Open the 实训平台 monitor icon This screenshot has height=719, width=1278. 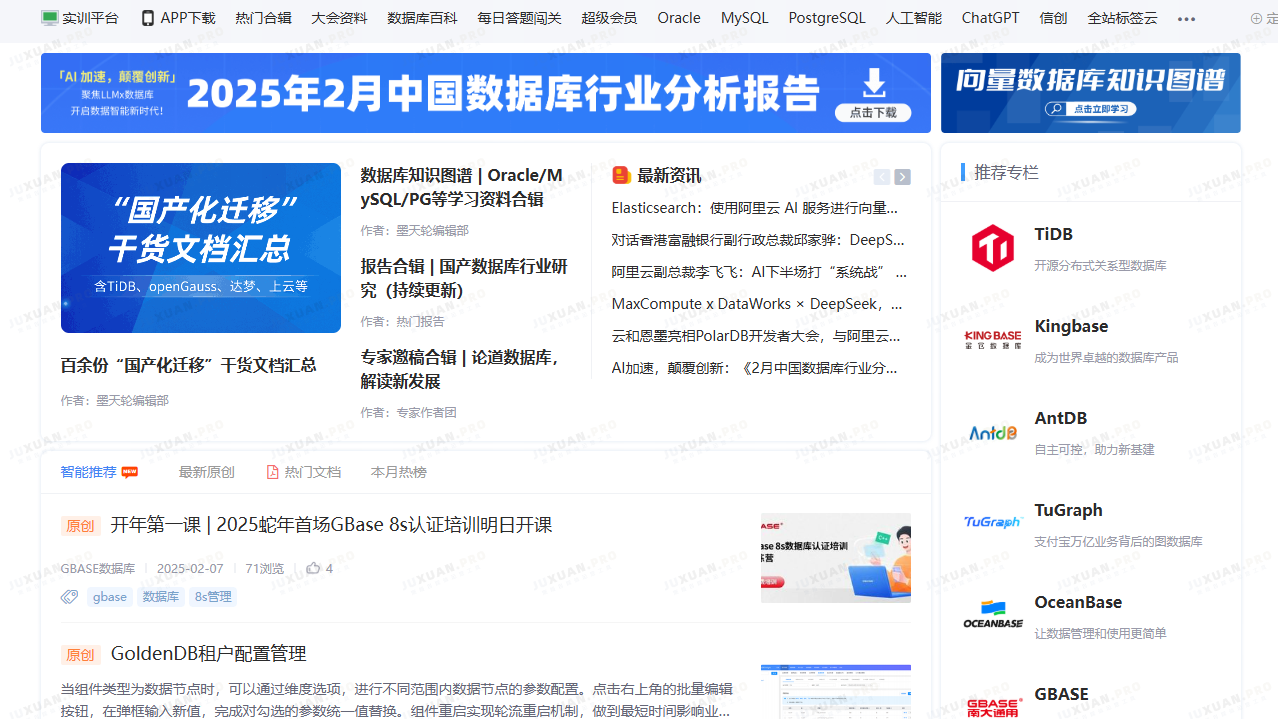click(49, 18)
